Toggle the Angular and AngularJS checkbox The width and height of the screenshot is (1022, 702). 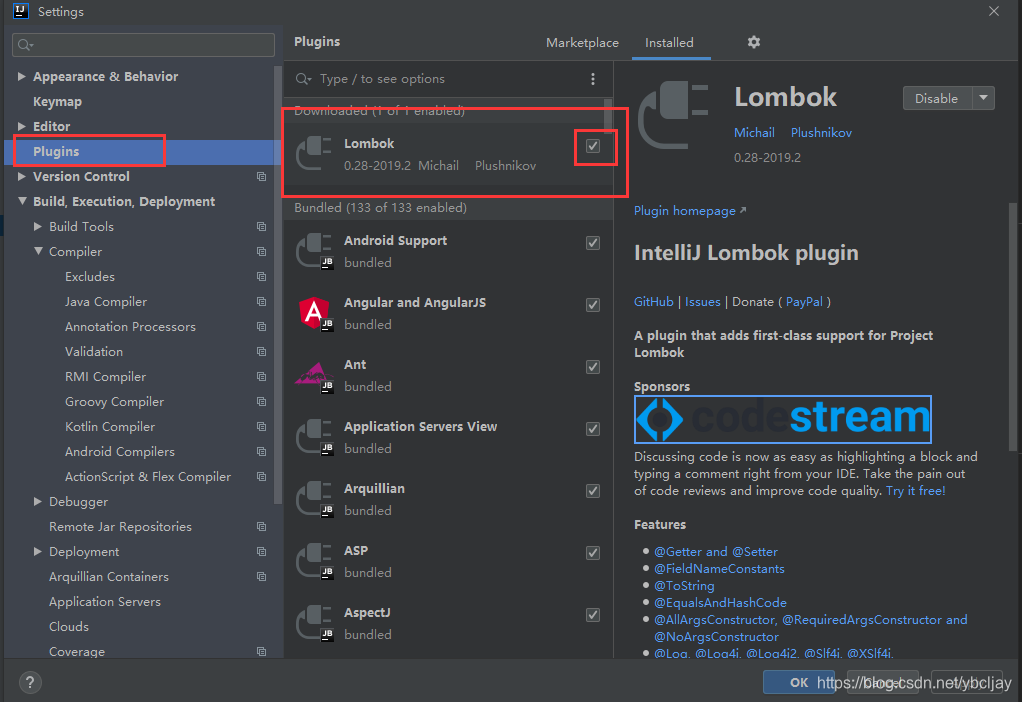point(592,305)
